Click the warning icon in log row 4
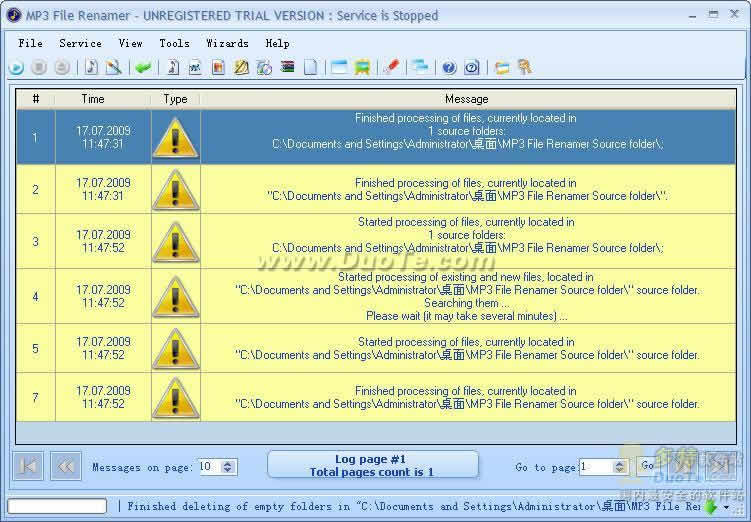 point(175,296)
